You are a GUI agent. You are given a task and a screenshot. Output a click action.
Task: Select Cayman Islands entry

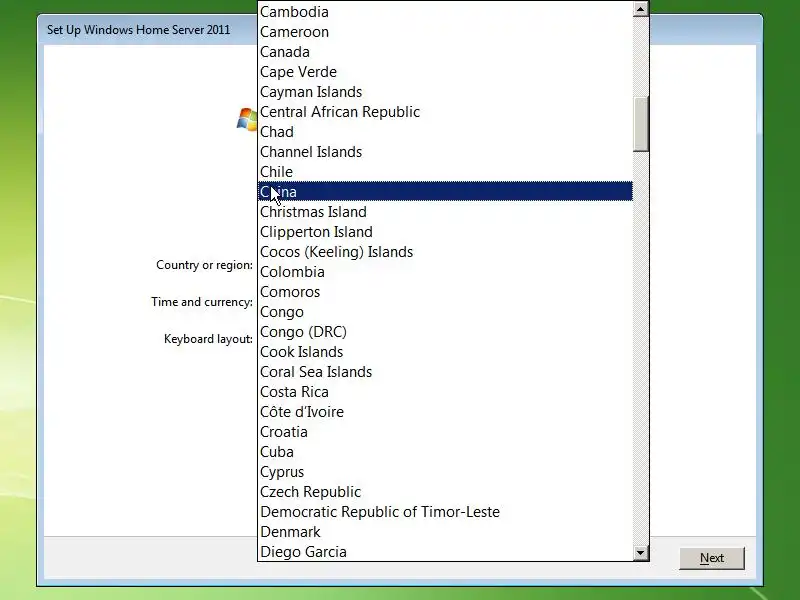tap(445, 92)
